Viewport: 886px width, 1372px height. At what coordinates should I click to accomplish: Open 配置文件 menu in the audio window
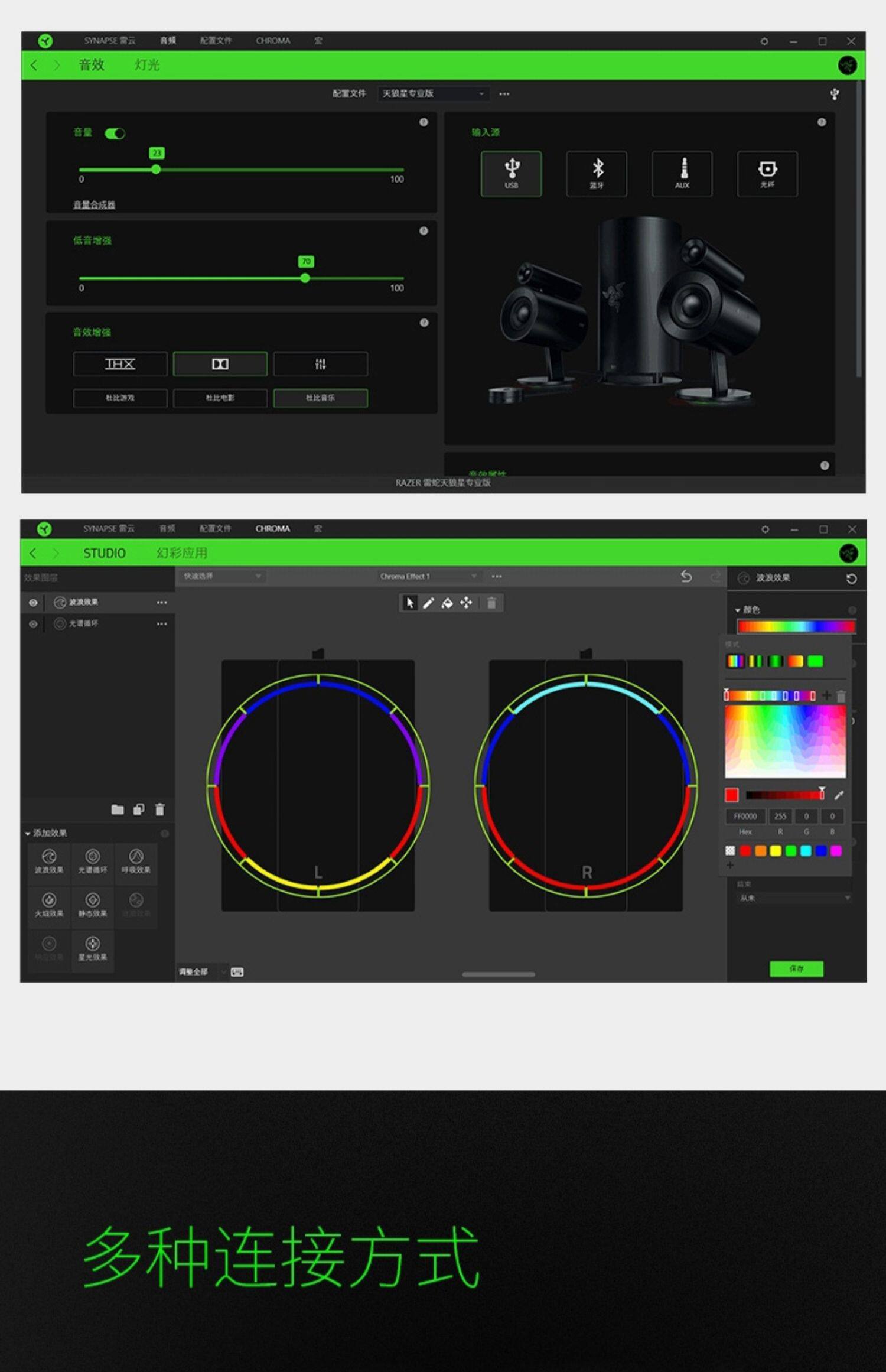(x=216, y=41)
